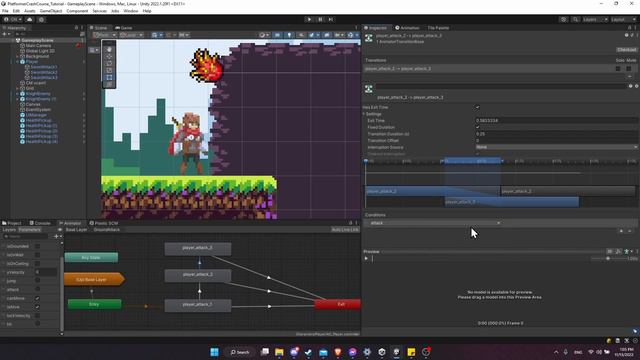Toggle the canMove parameter checkbox
640x360 pixels.
click(x=37, y=298)
